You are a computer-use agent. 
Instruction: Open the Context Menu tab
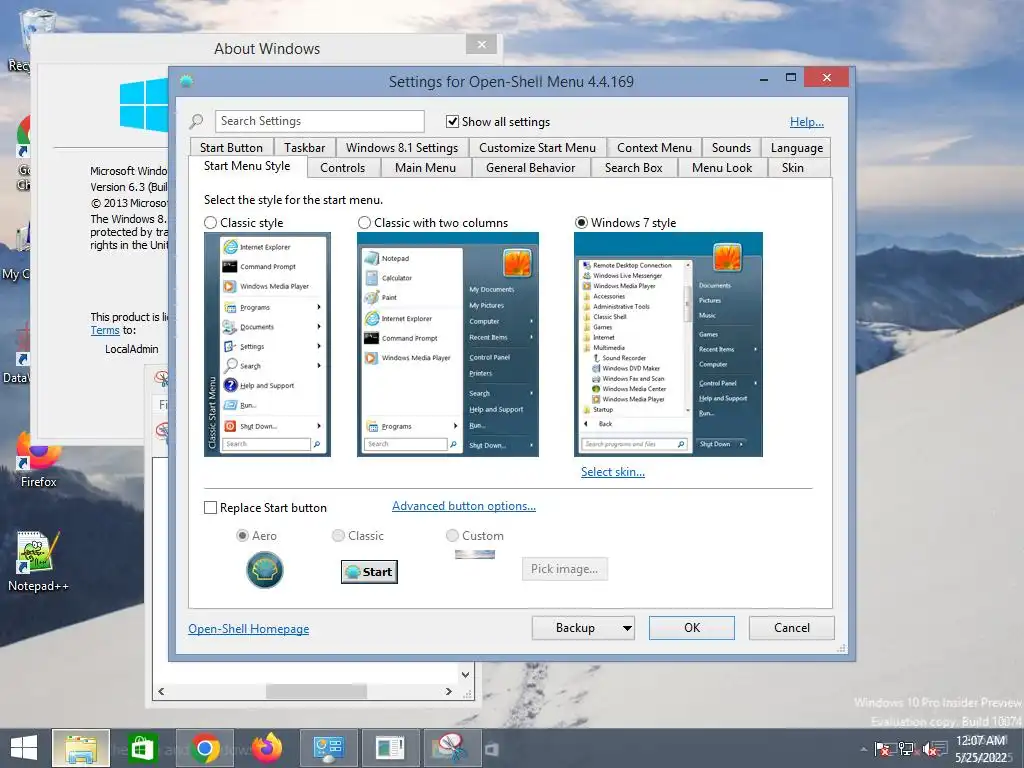point(654,148)
